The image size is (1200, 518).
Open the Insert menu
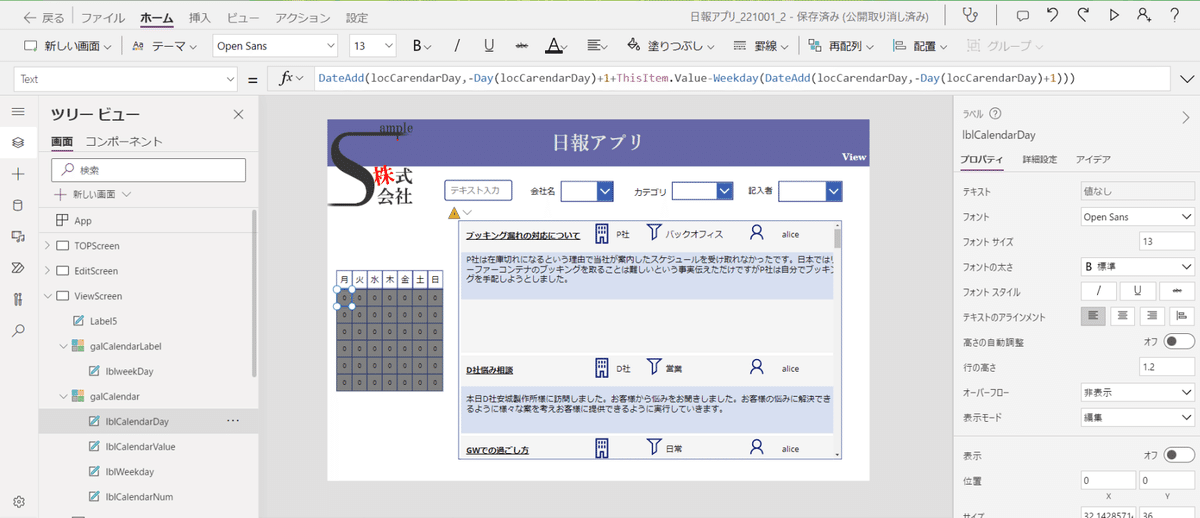pos(200,17)
